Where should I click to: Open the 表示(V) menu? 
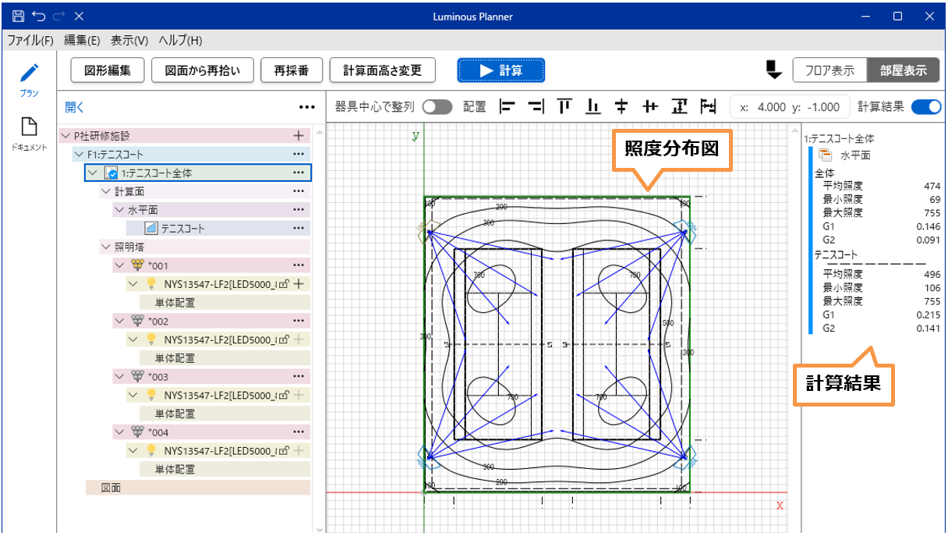(129, 40)
